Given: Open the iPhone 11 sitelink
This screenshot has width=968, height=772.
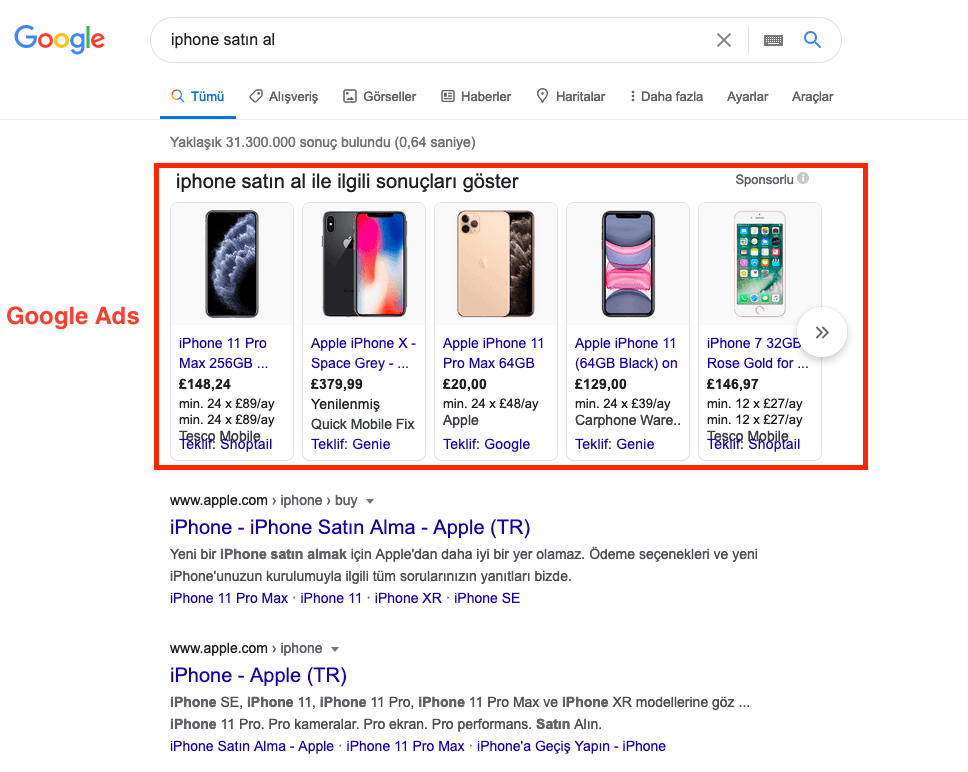Looking at the screenshot, I should (331, 599).
